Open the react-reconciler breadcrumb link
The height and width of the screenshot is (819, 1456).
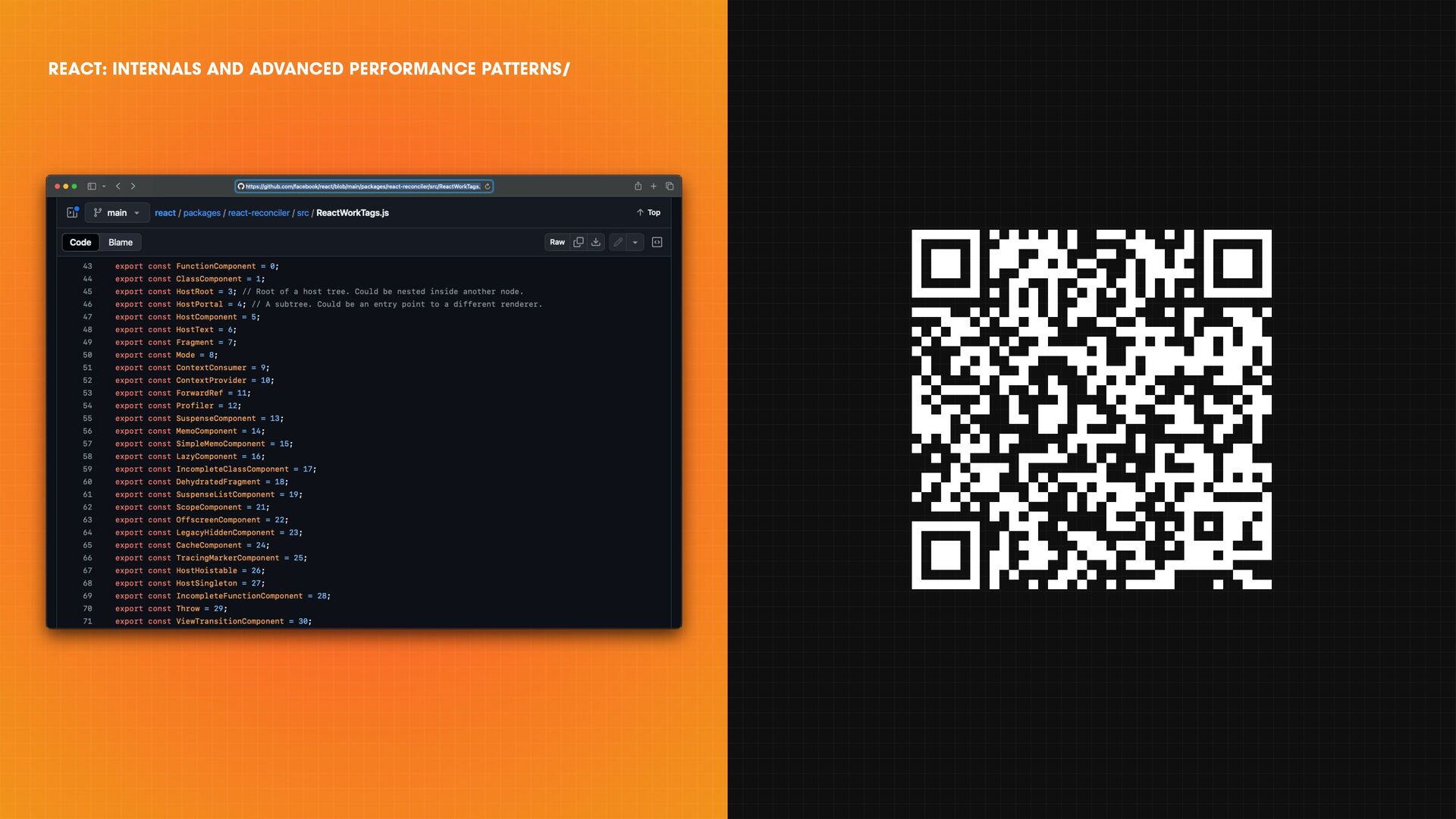259,213
